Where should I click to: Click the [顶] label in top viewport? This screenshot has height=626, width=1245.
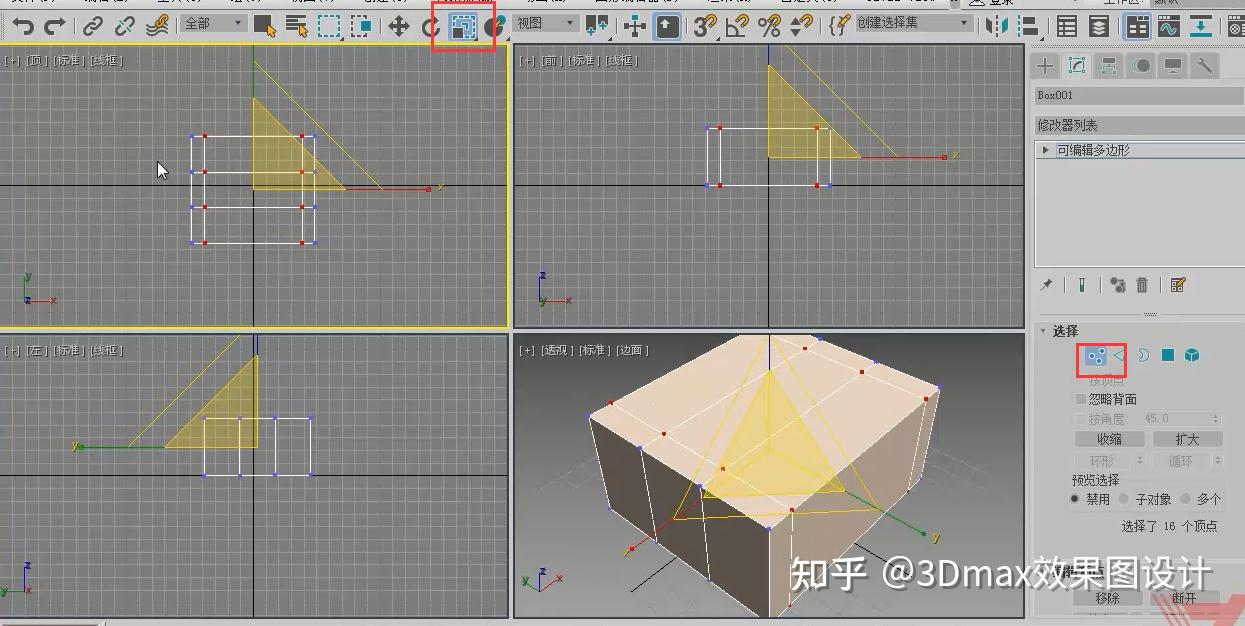(35, 60)
